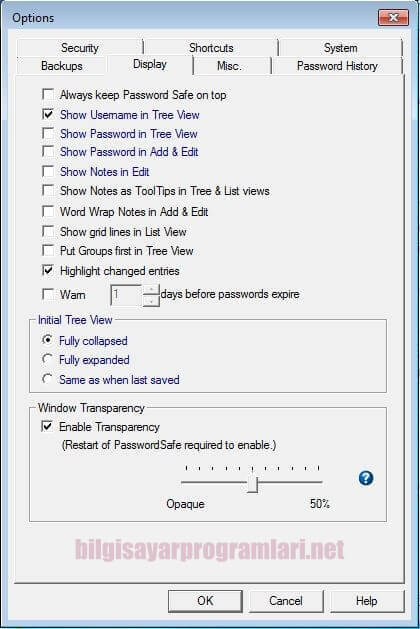
Task: Increase the warn days spinner value
Action: 151,289
